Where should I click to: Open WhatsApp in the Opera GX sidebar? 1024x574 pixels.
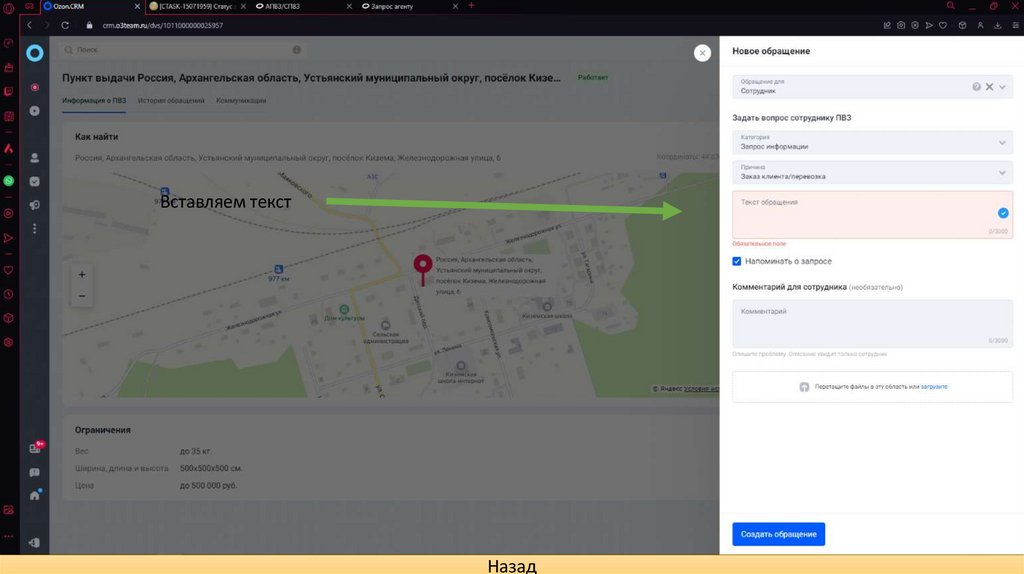tap(8, 181)
